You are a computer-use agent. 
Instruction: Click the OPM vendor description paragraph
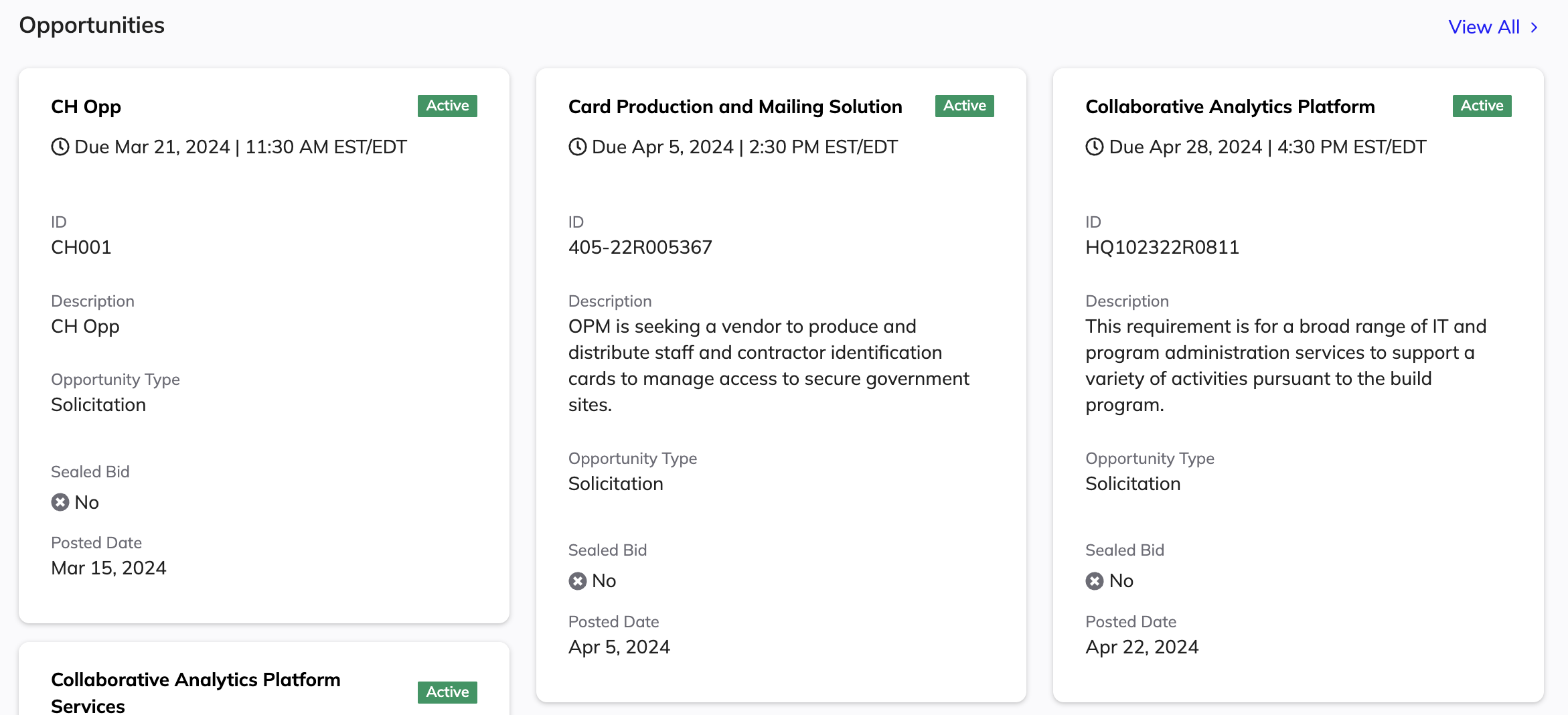(x=769, y=366)
